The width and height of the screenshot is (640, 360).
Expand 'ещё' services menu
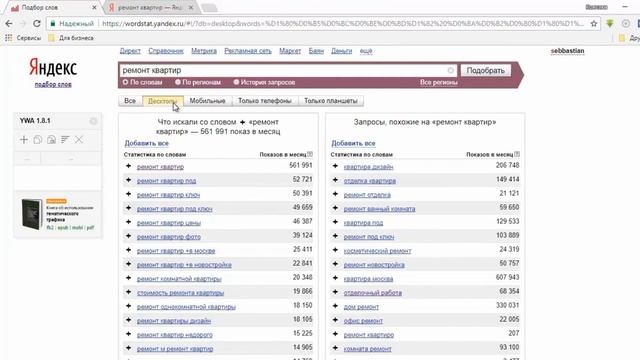[x=366, y=51]
